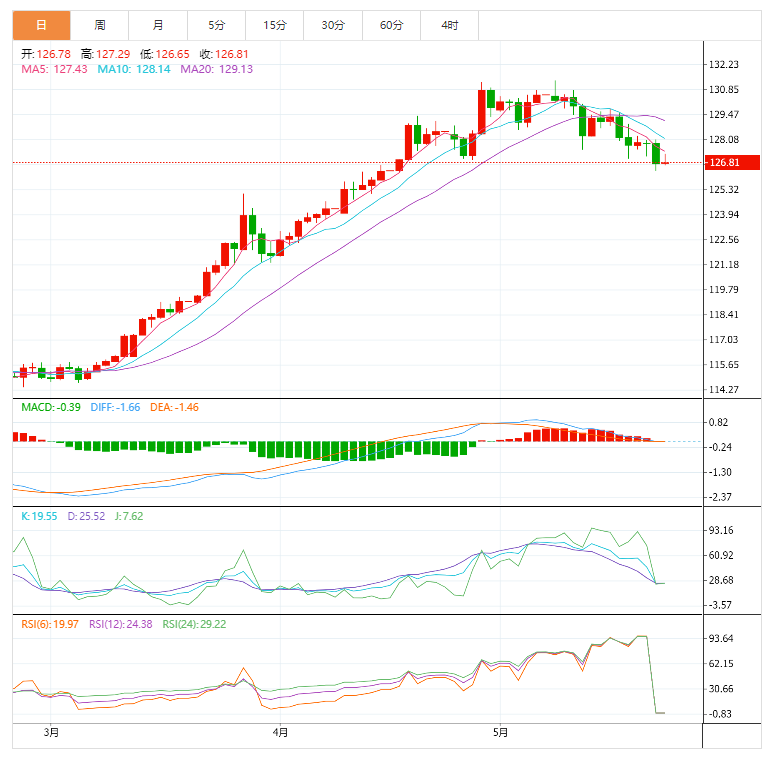
Task: Click the -0.83 RSI axis label
Action: click(720, 714)
